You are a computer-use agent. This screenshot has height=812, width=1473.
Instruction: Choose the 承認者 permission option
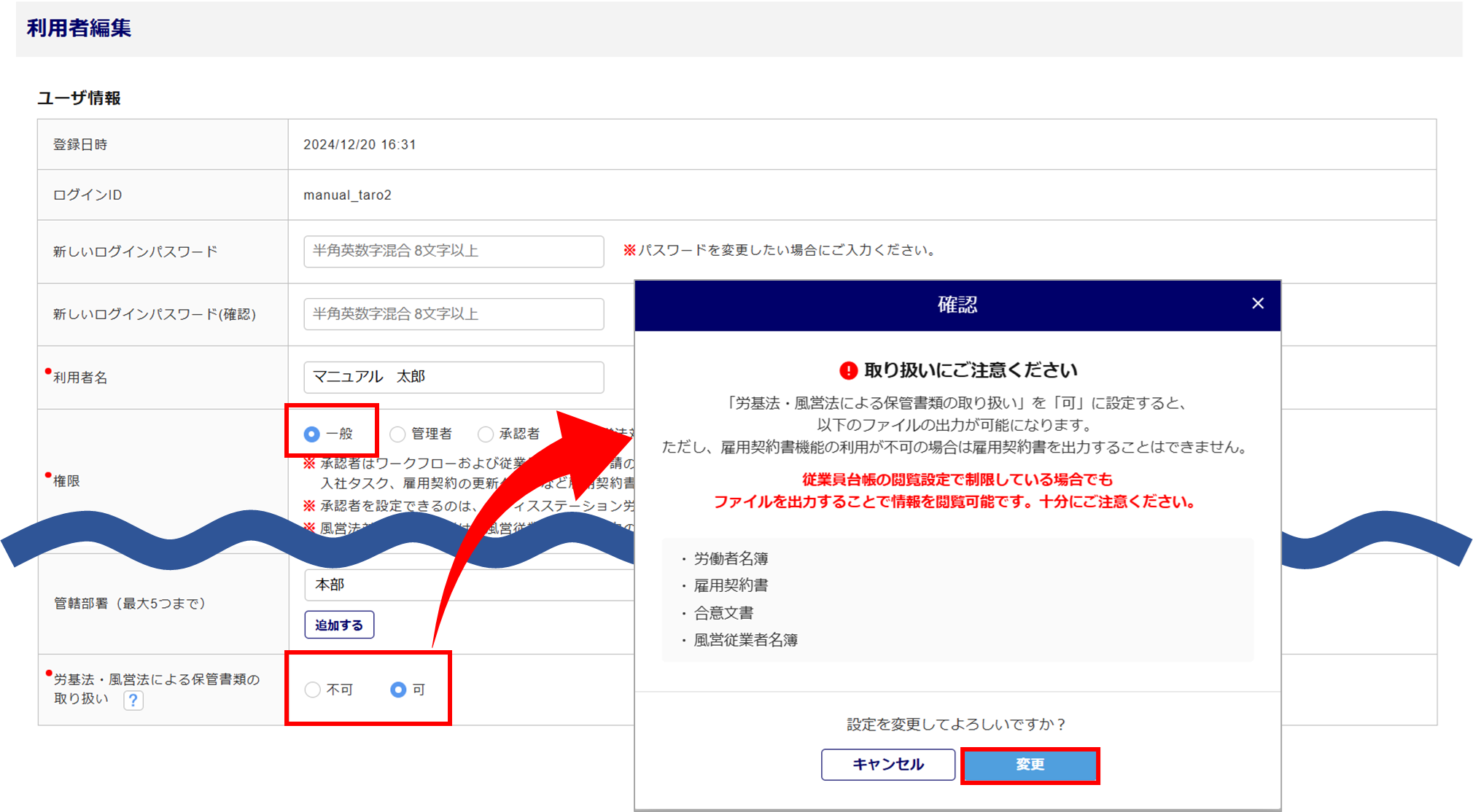tap(486, 434)
